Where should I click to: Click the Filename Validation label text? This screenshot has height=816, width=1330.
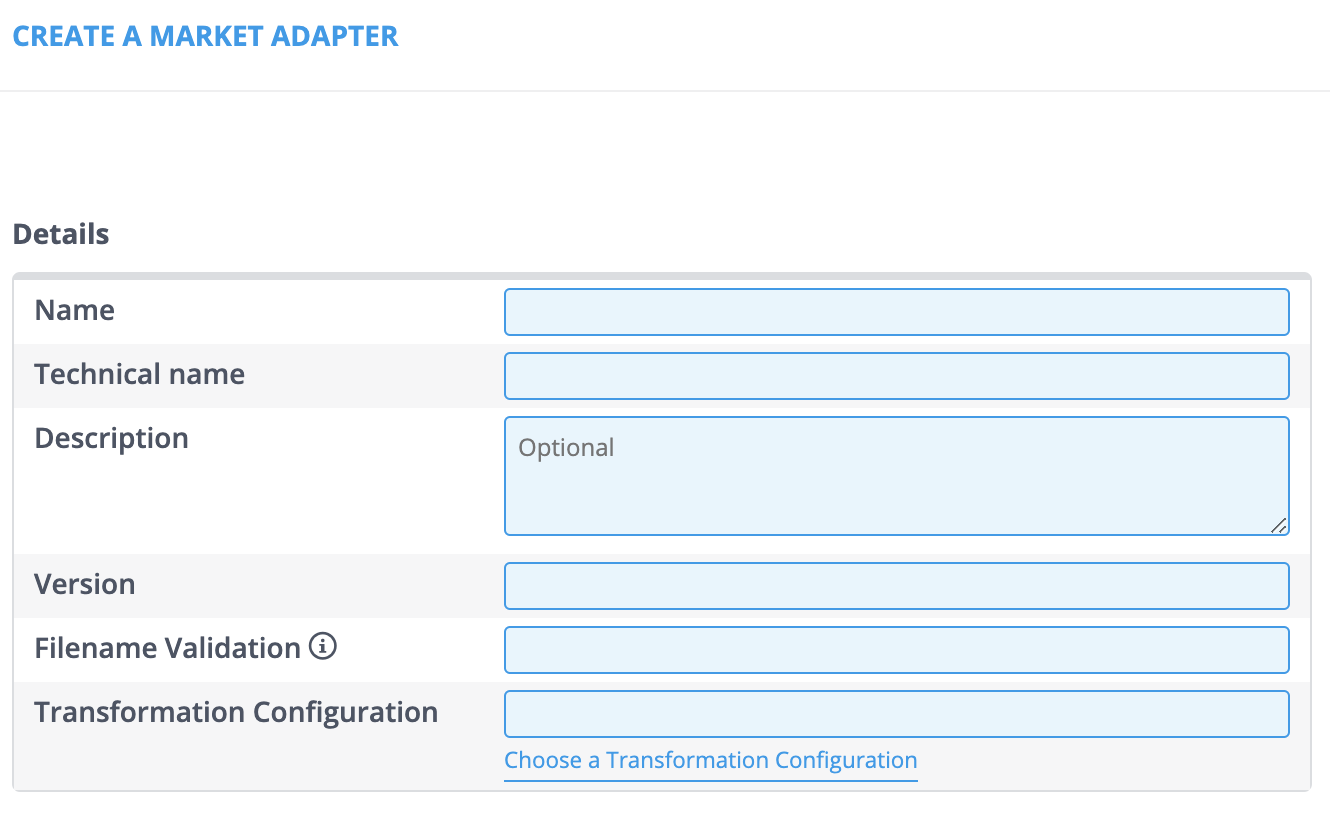point(167,648)
